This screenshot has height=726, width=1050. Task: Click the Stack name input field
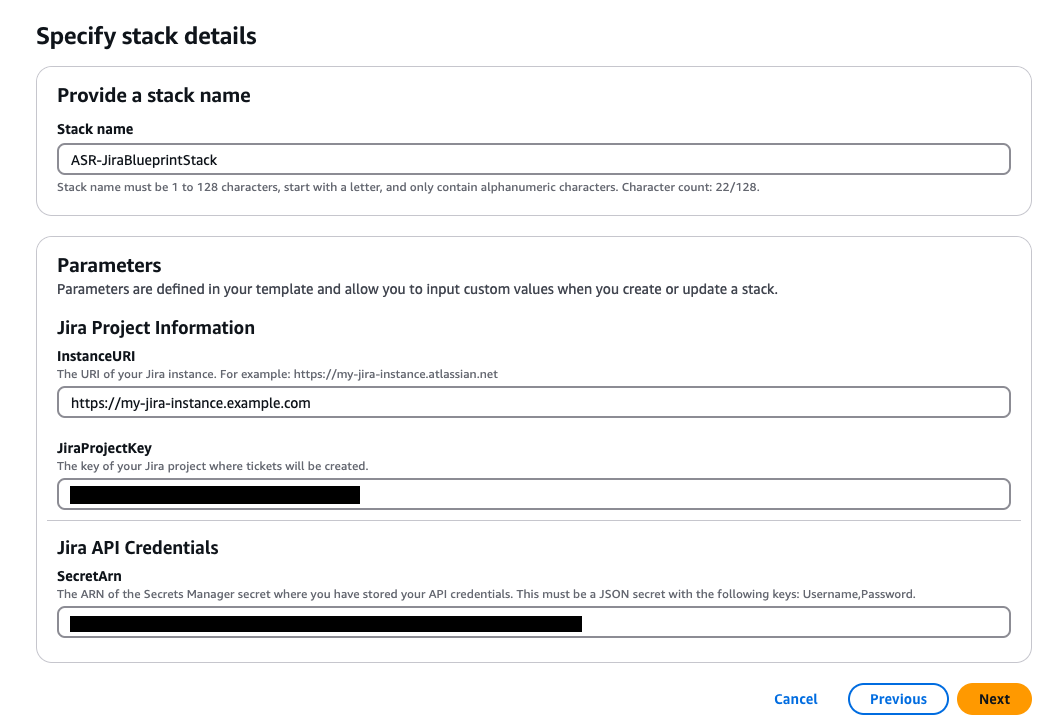[x=533, y=160]
